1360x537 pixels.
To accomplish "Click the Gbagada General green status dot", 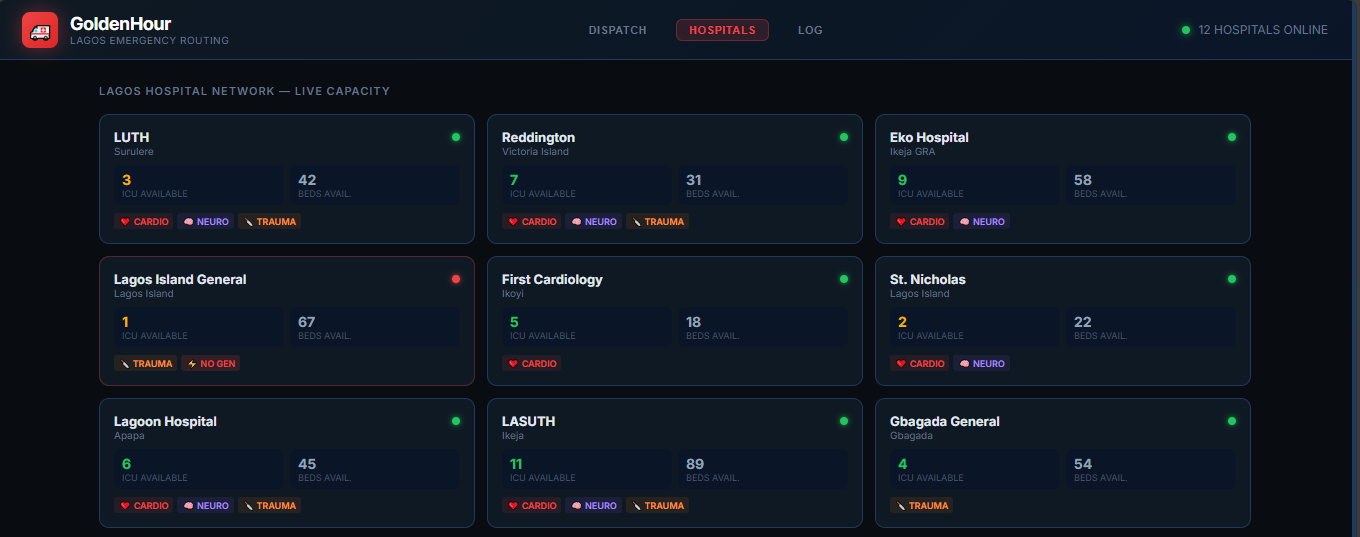I will (1232, 421).
